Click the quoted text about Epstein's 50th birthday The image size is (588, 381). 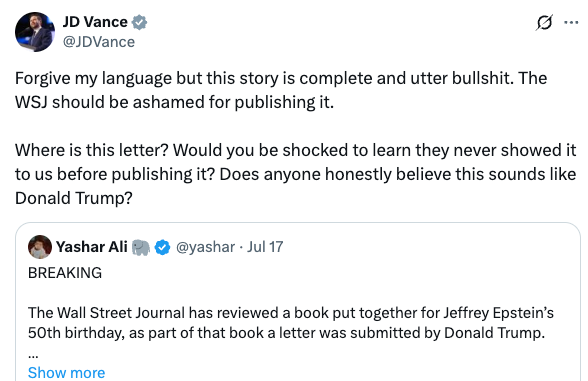(x=291, y=323)
